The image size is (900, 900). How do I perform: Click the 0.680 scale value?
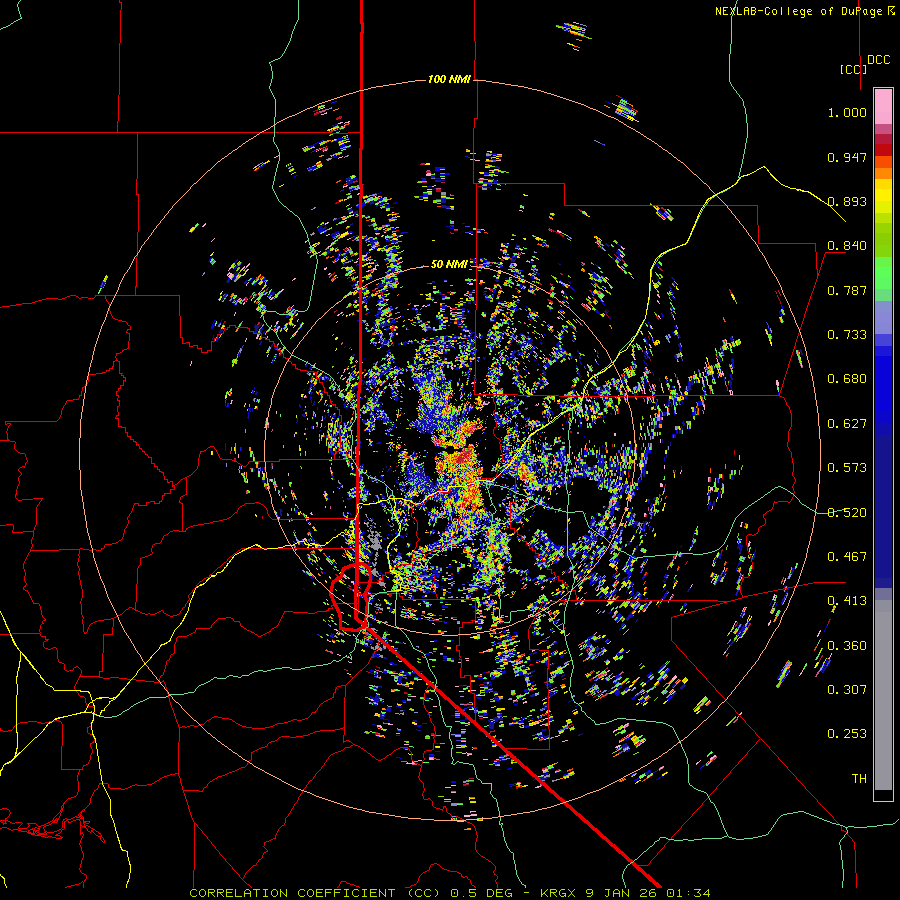tap(847, 379)
